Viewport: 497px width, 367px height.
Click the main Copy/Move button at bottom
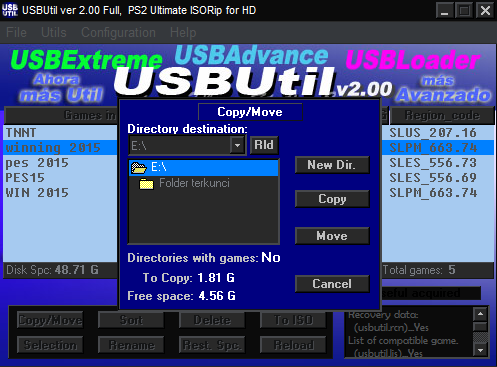coord(50,320)
